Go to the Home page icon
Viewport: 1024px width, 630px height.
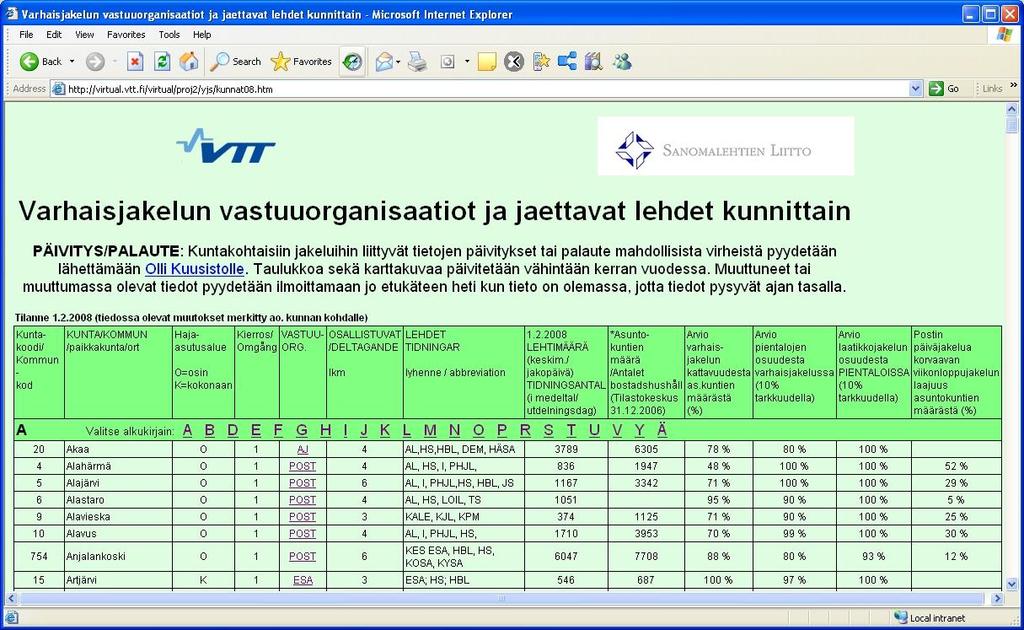189,61
